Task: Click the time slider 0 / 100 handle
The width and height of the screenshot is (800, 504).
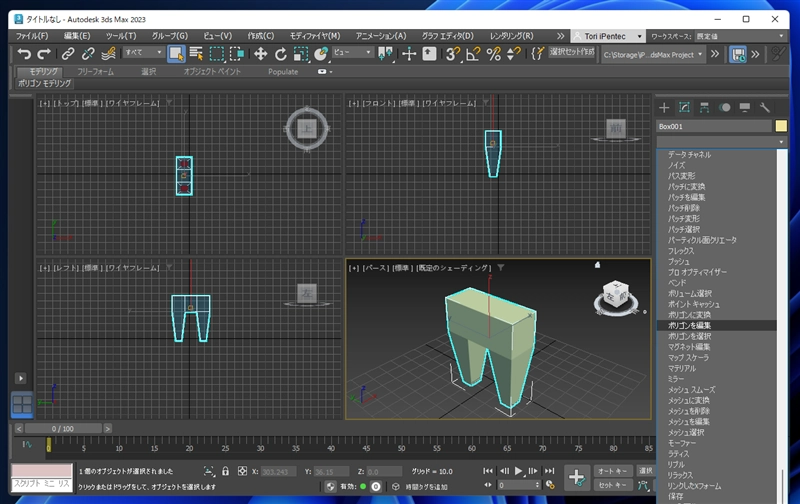Action: point(63,429)
